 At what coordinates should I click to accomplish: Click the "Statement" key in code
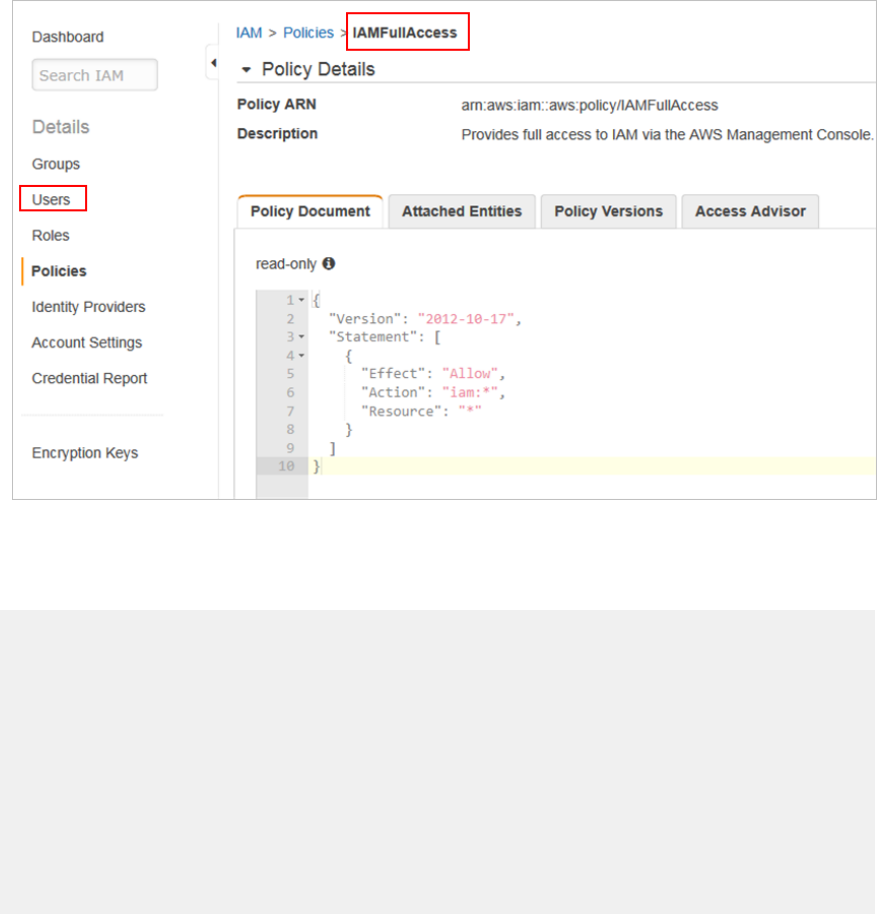(372, 336)
